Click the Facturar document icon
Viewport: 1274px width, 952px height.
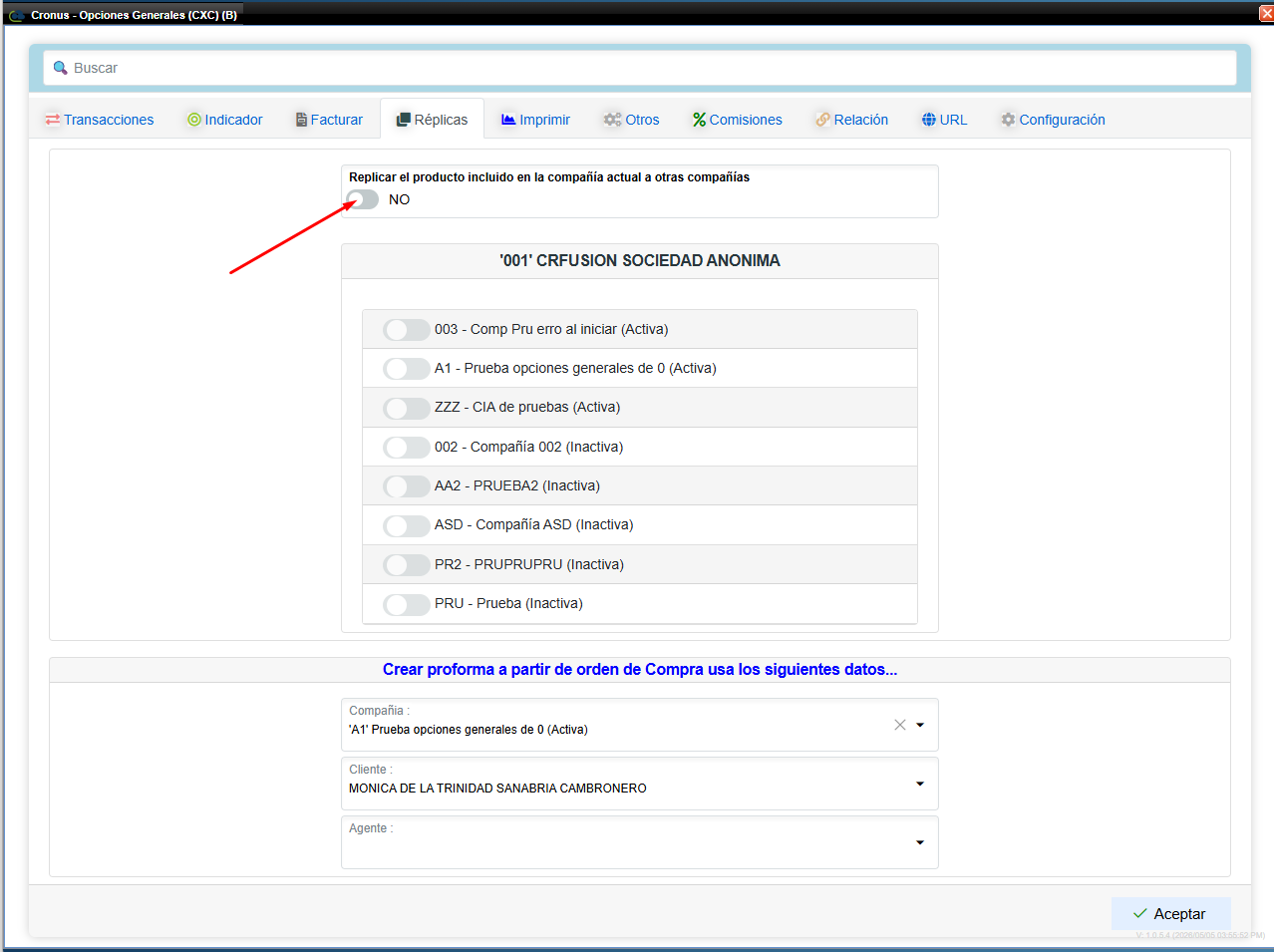(301, 120)
